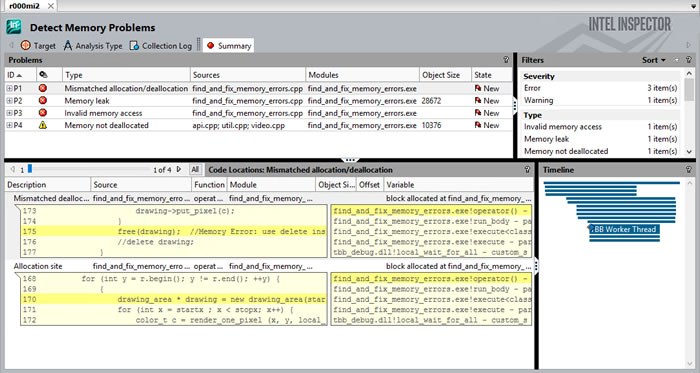Click the error icon for P3
The height and width of the screenshot is (373, 700).
[x=43, y=113]
